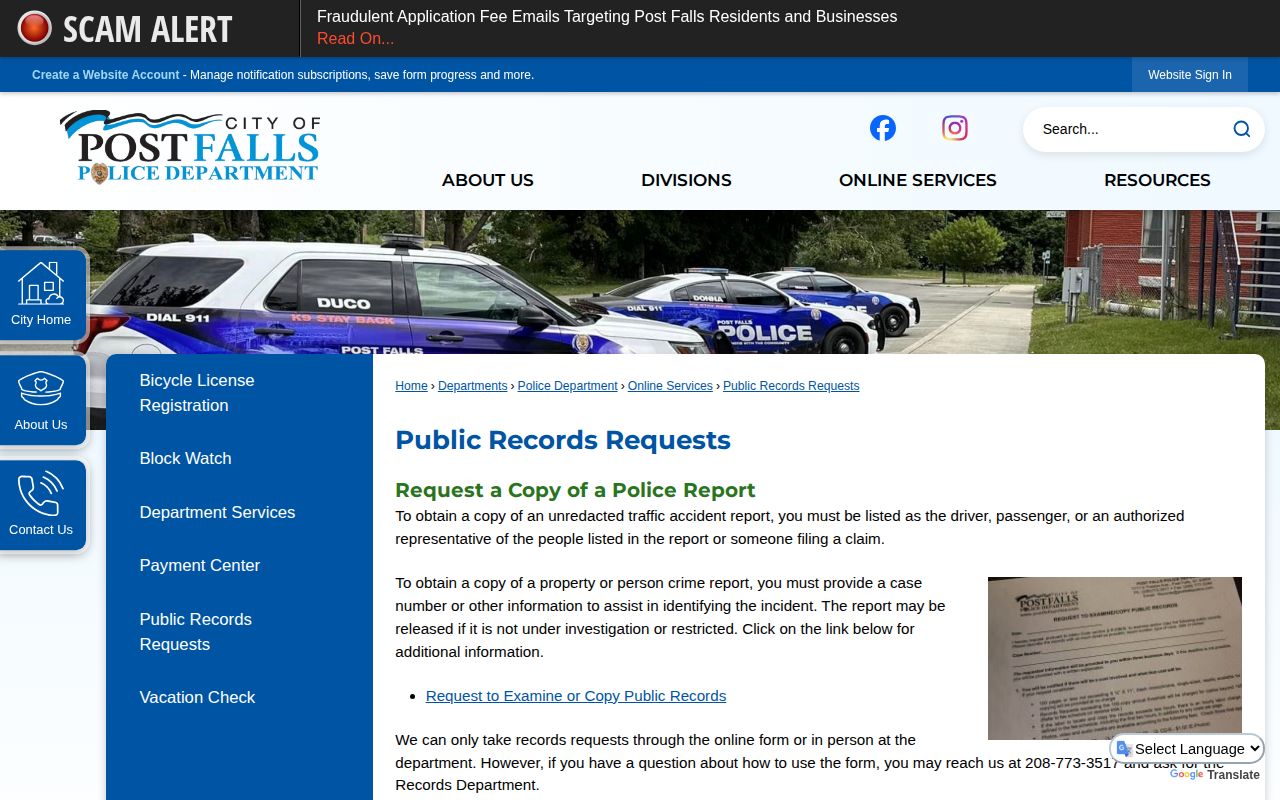Click the fraudulent application fee alert headline
The height and width of the screenshot is (800, 1280).
(x=607, y=16)
